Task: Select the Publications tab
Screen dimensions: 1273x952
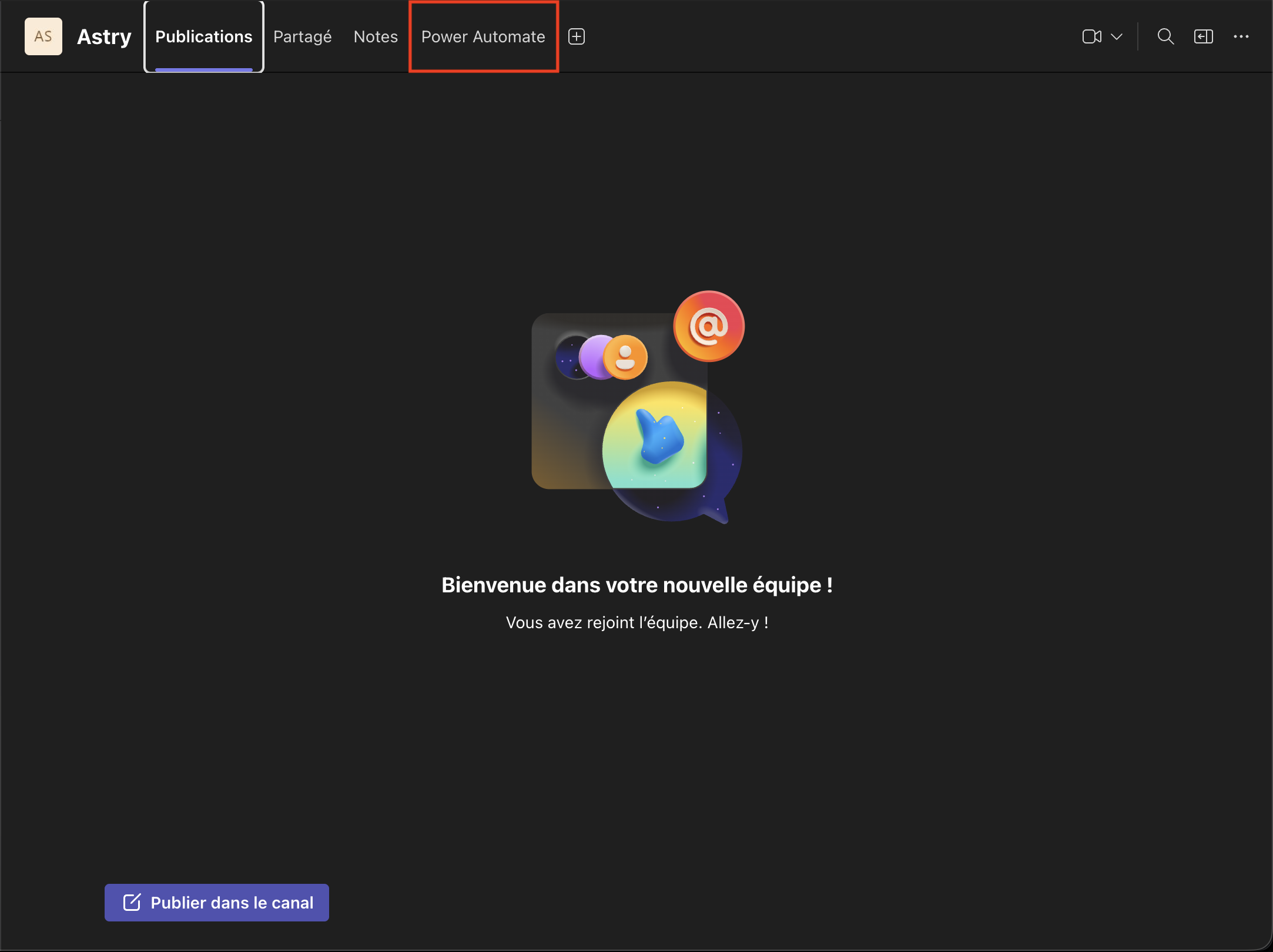Action: click(x=203, y=36)
